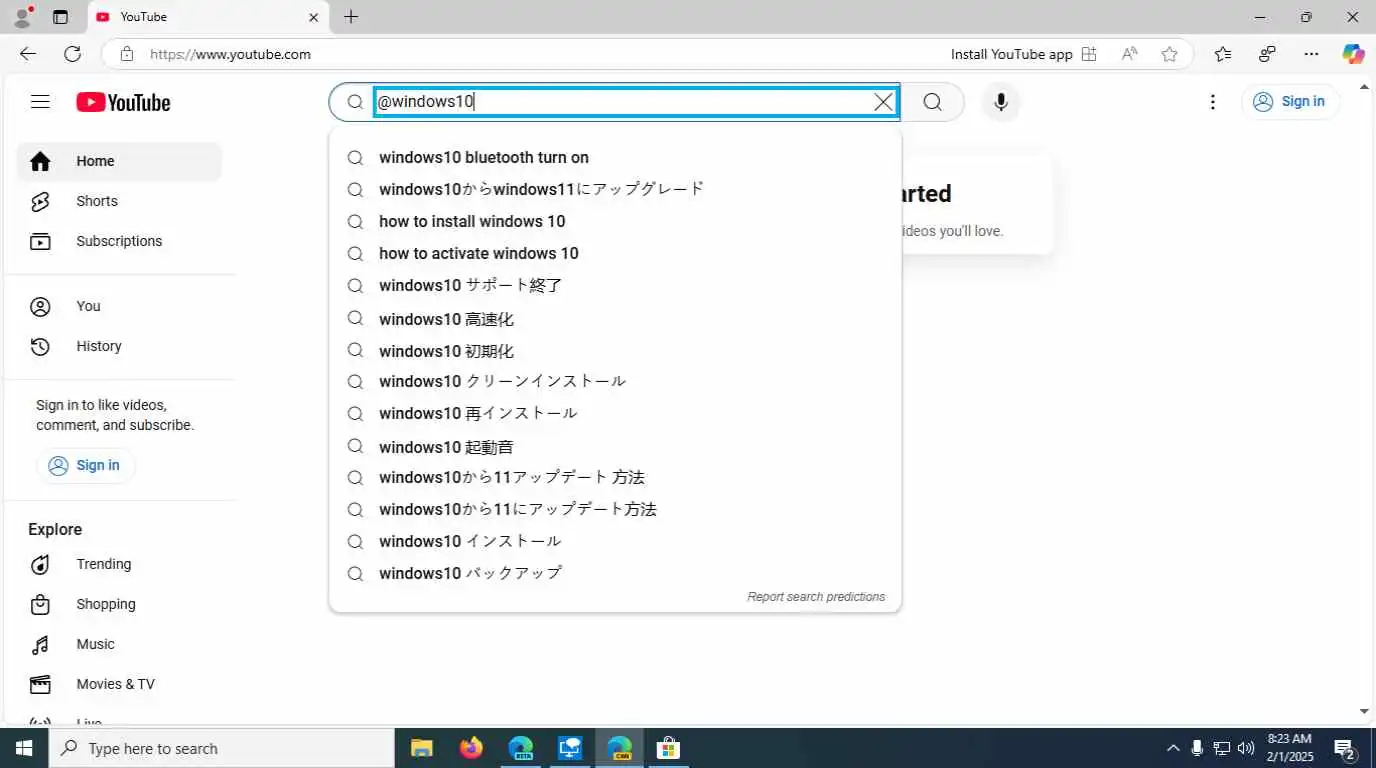Select suggestion 'windows10 bluetooth turn on'
The image size is (1376, 768).
615,157
